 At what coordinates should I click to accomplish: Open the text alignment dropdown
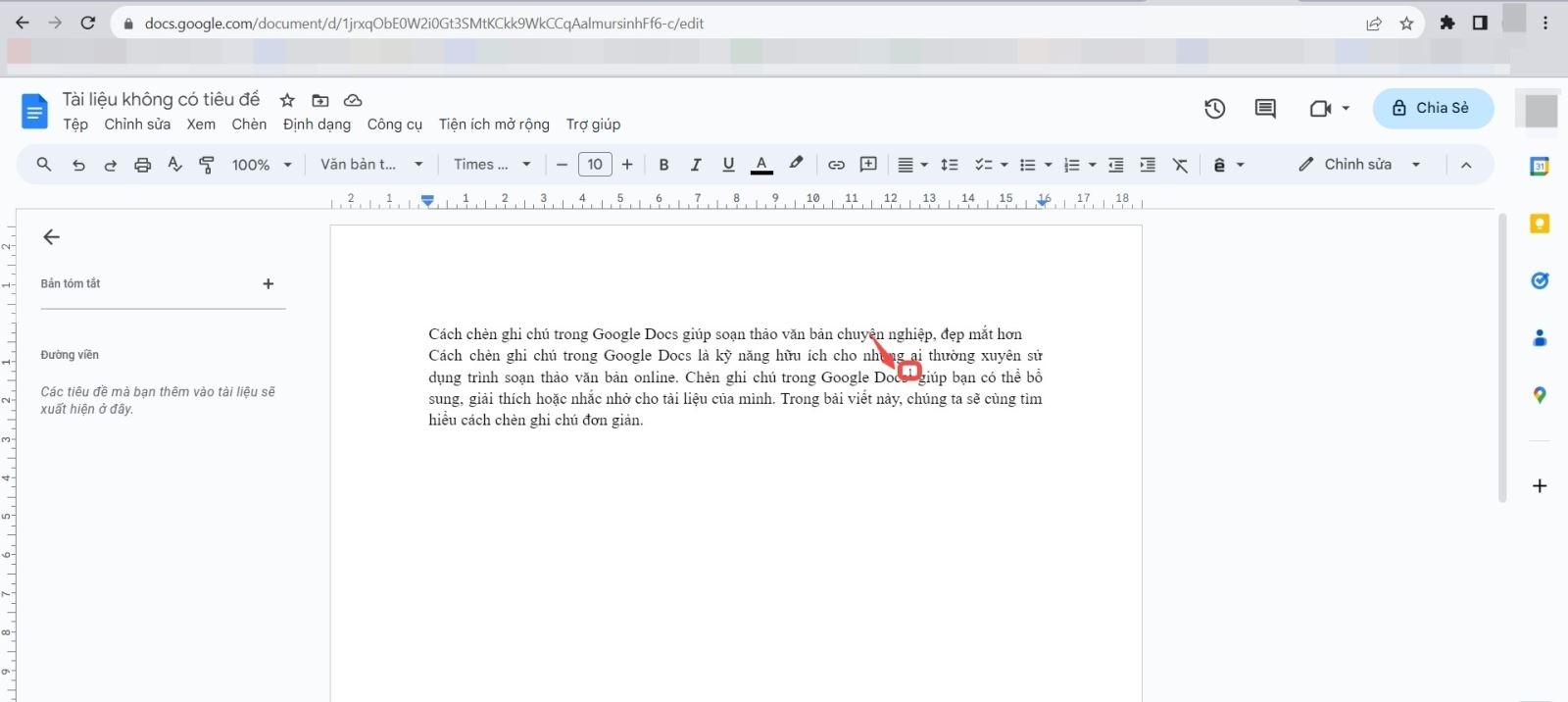pos(912,165)
